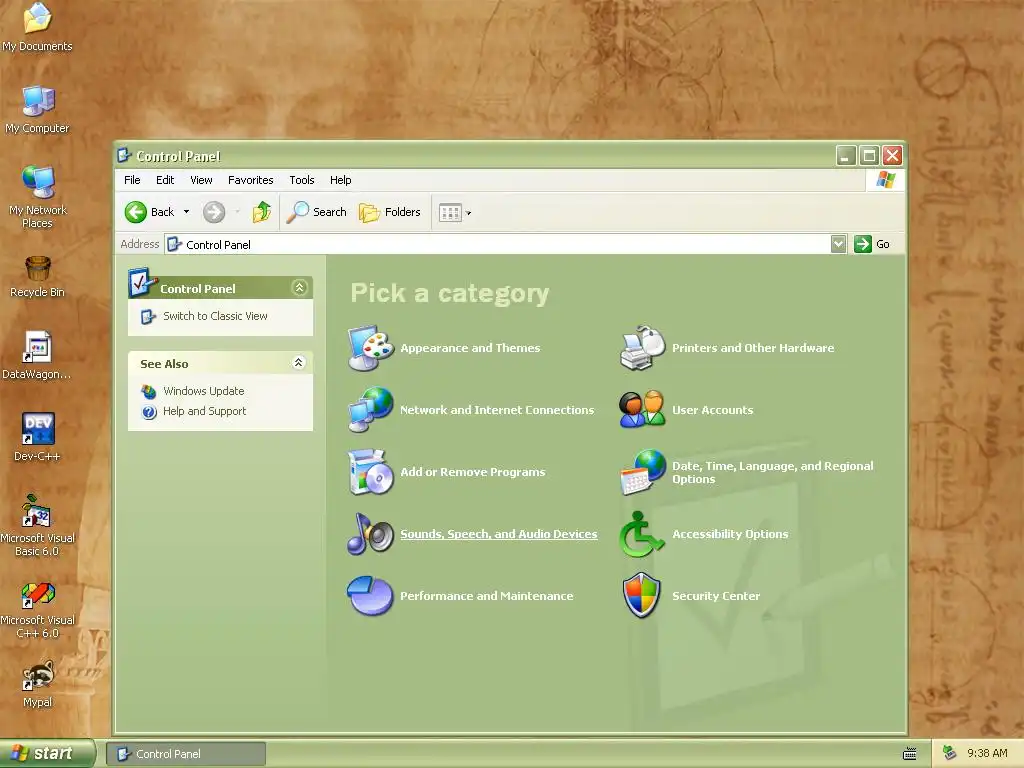This screenshot has width=1024, height=768.
Task: Click the Go button beside address bar
Action: (x=872, y=244)
